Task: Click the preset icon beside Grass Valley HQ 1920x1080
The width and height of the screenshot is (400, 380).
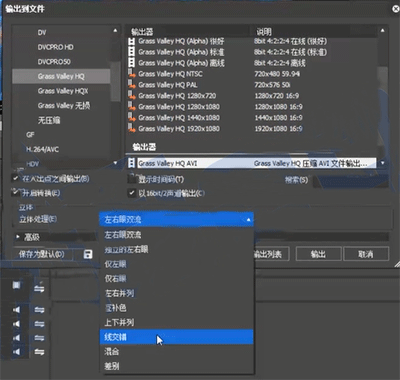Action: pos(132,129)
